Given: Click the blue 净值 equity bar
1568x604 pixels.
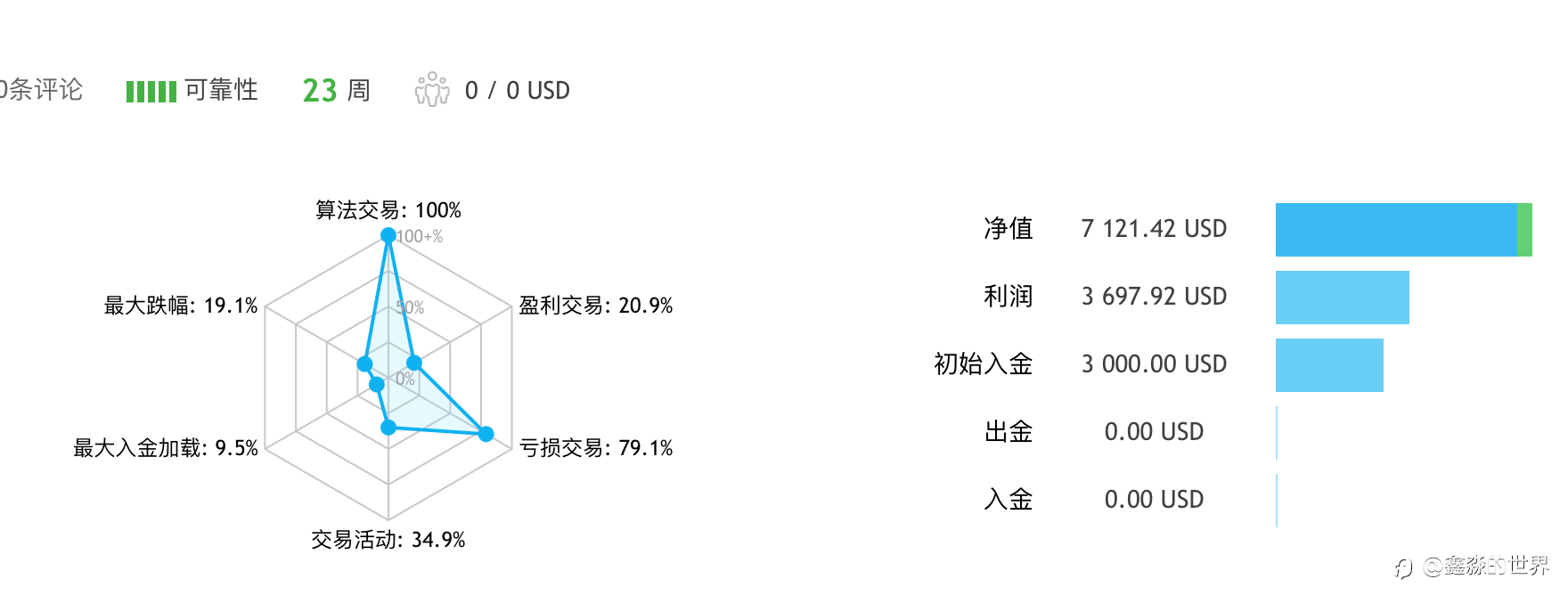Looking at the screenshot, I should click(1395, 230).
